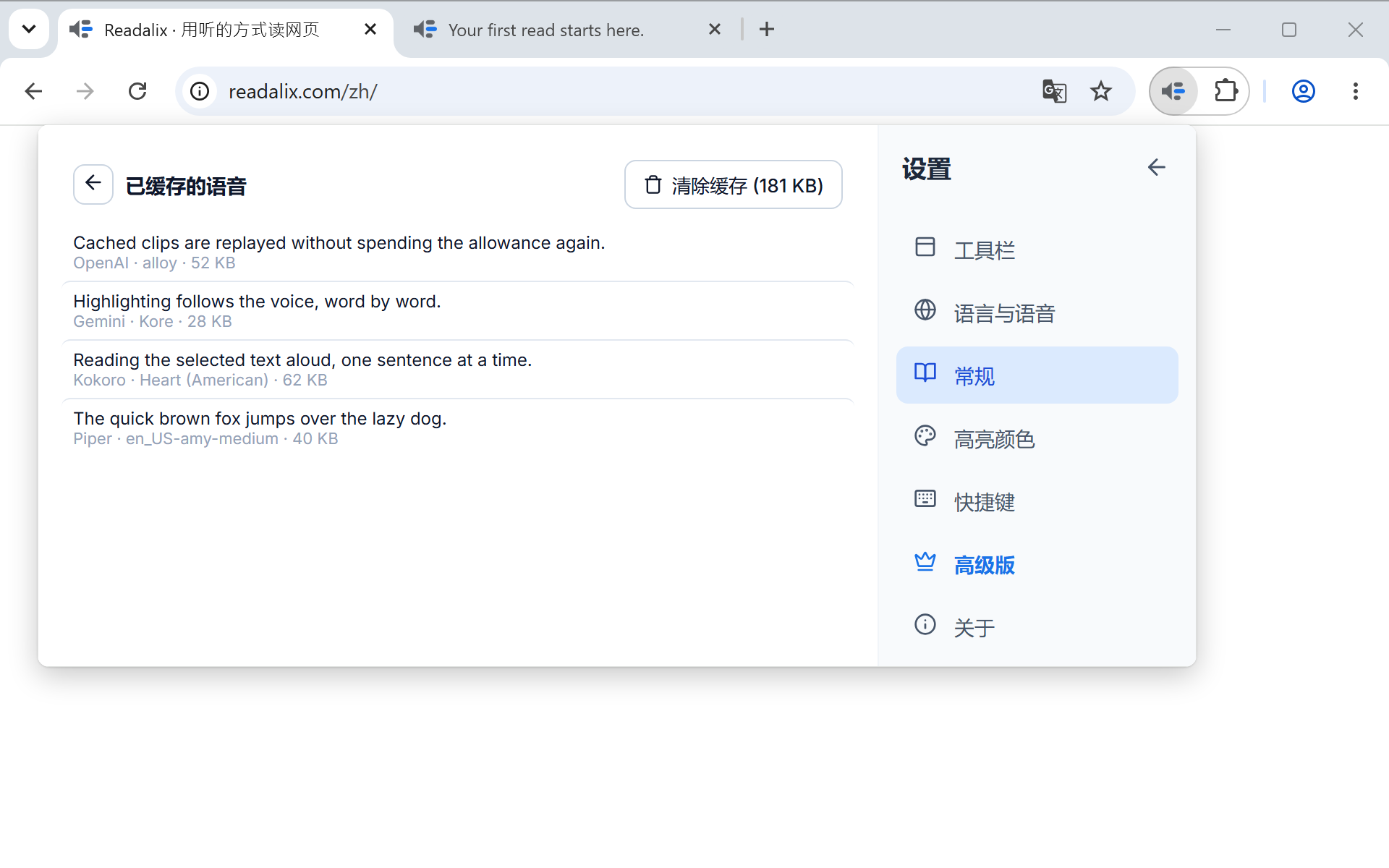Collapse settings panel with the arrow beside 设置
1389x868 pixels.
[1156, 168]
